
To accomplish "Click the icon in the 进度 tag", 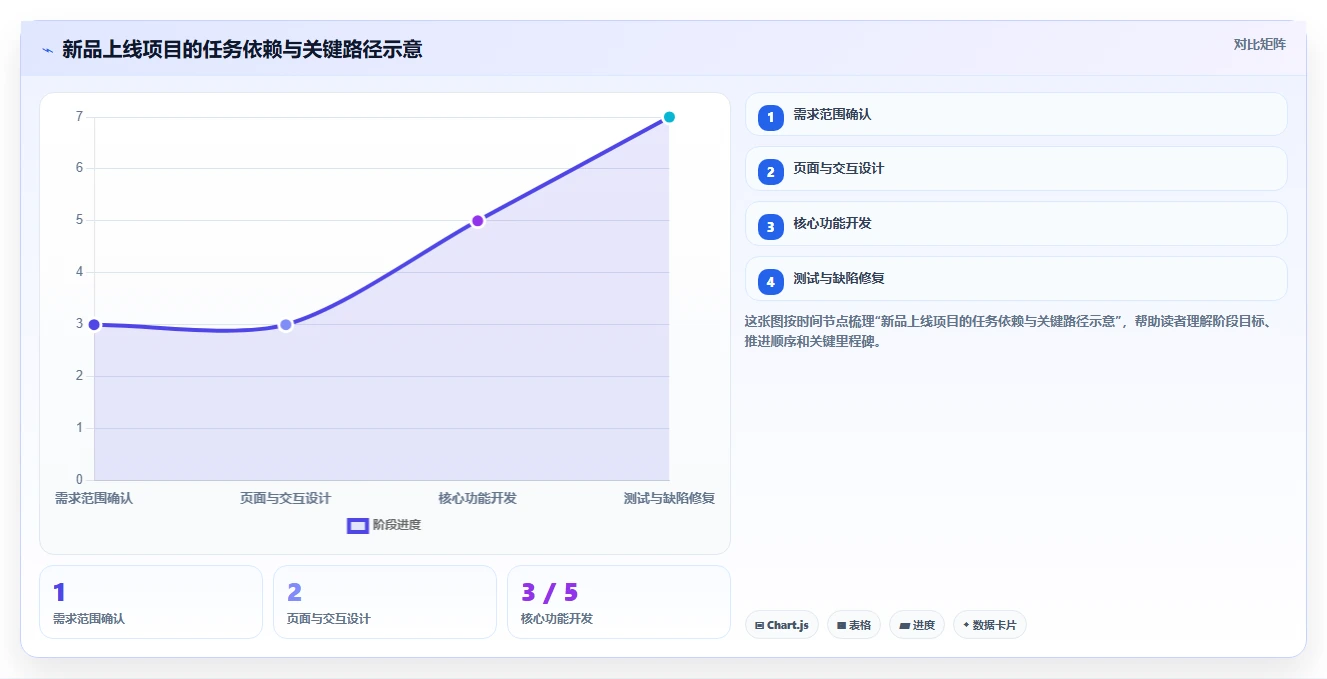I will (x=904, y=626).
